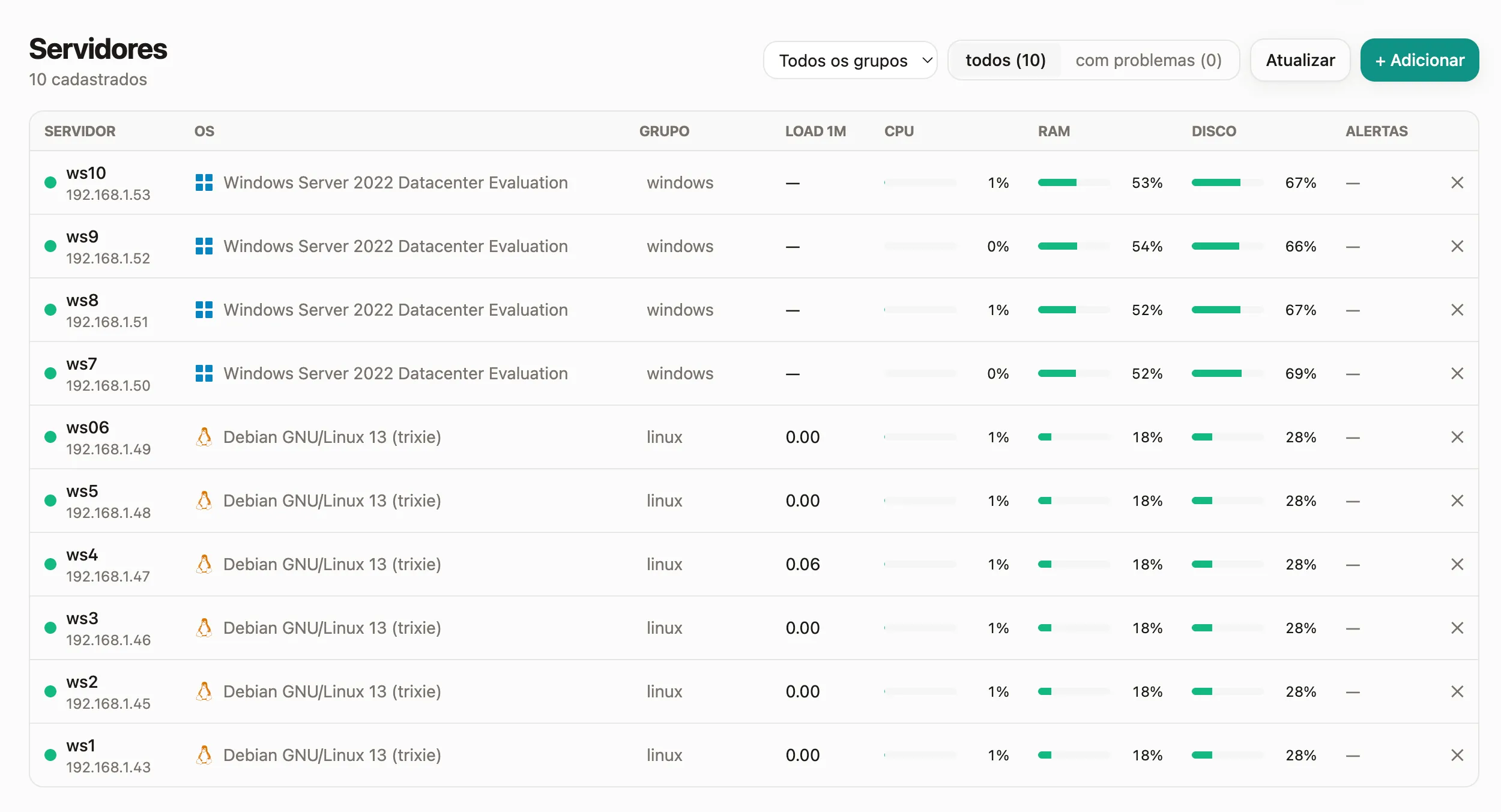Click the green status dot of ws9
1501x812 pixels.
[50, 246]
